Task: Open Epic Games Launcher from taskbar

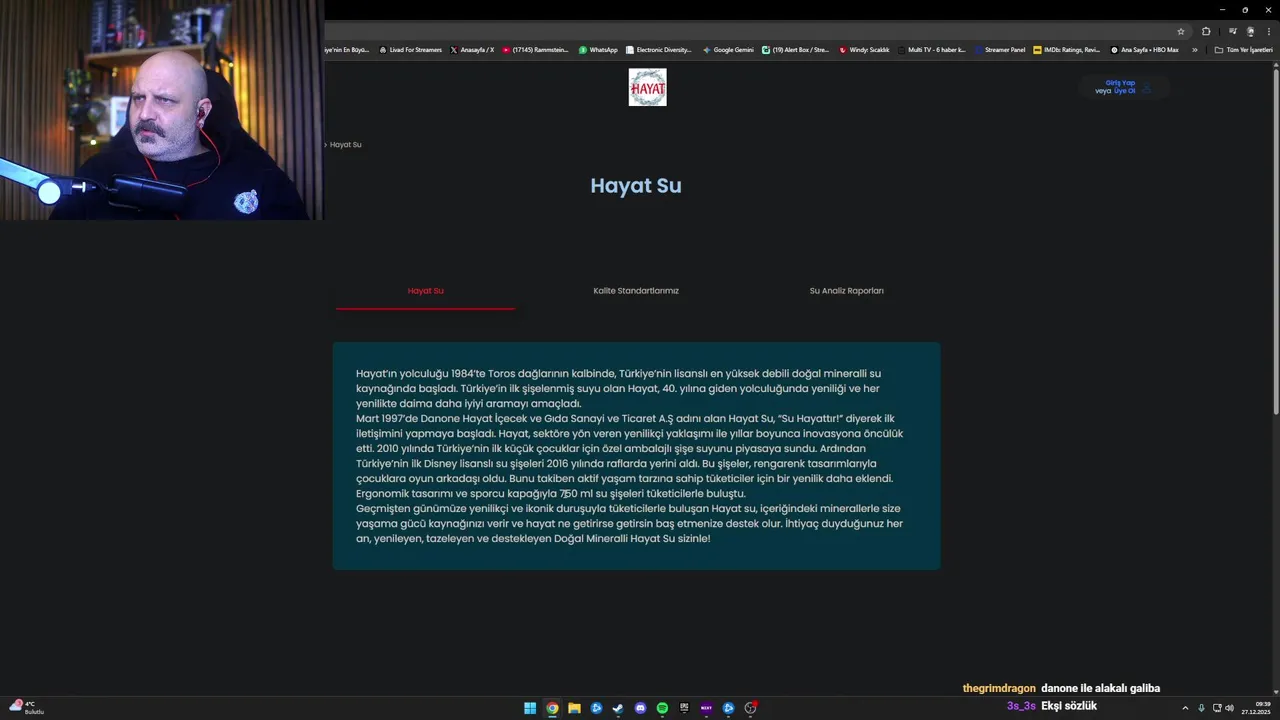Action: click(x=684, y=708)
